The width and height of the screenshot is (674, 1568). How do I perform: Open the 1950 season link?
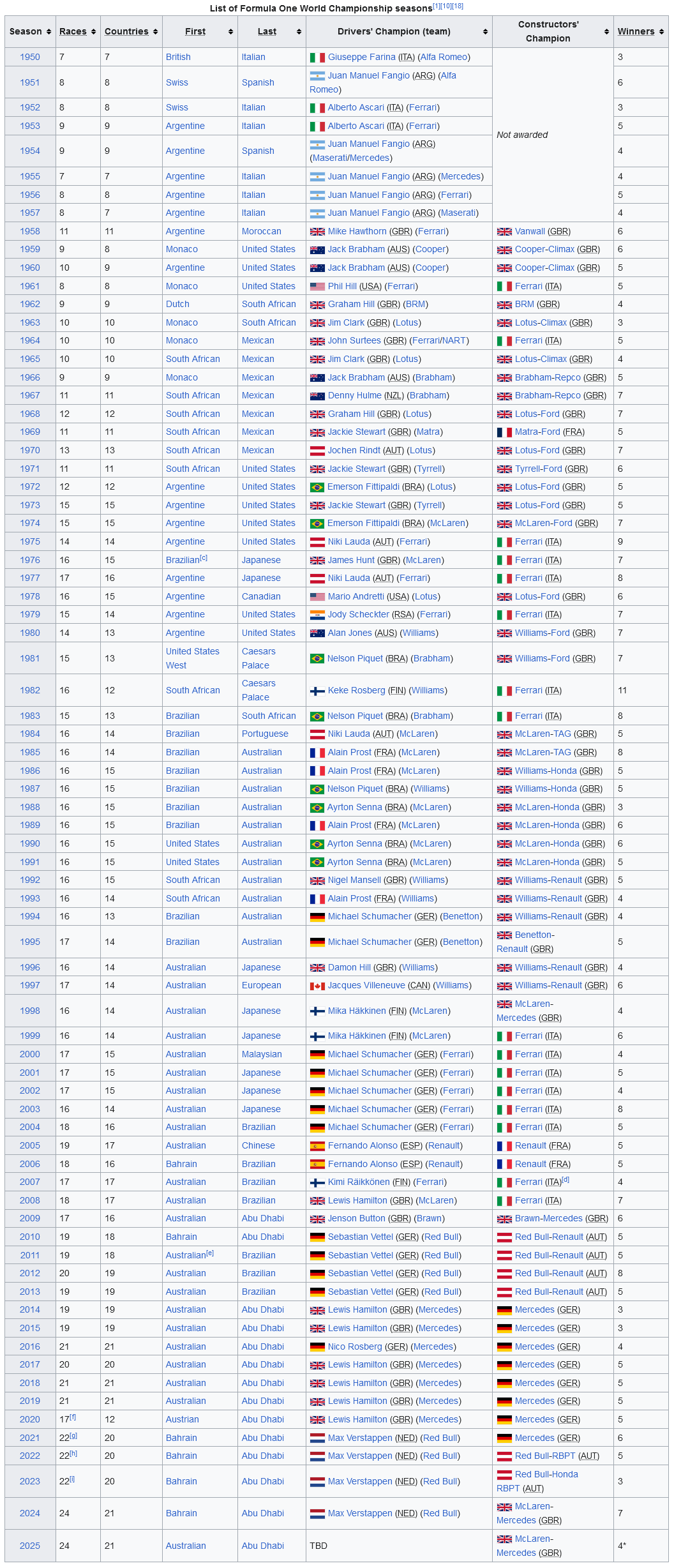point(30,57)
